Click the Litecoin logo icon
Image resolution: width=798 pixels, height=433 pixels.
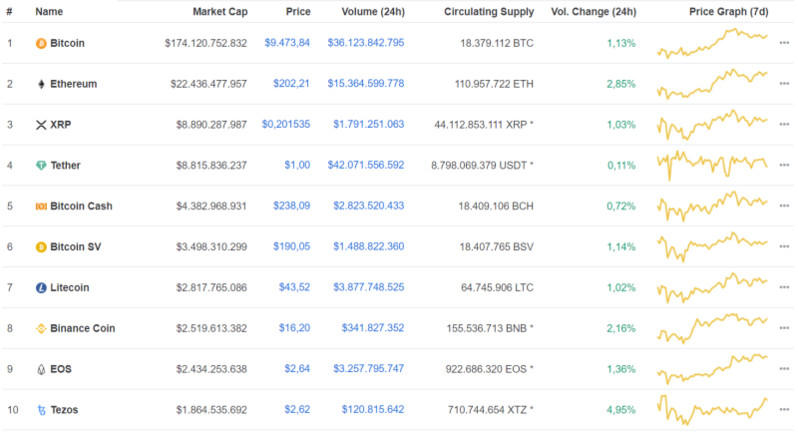(41, 288)
